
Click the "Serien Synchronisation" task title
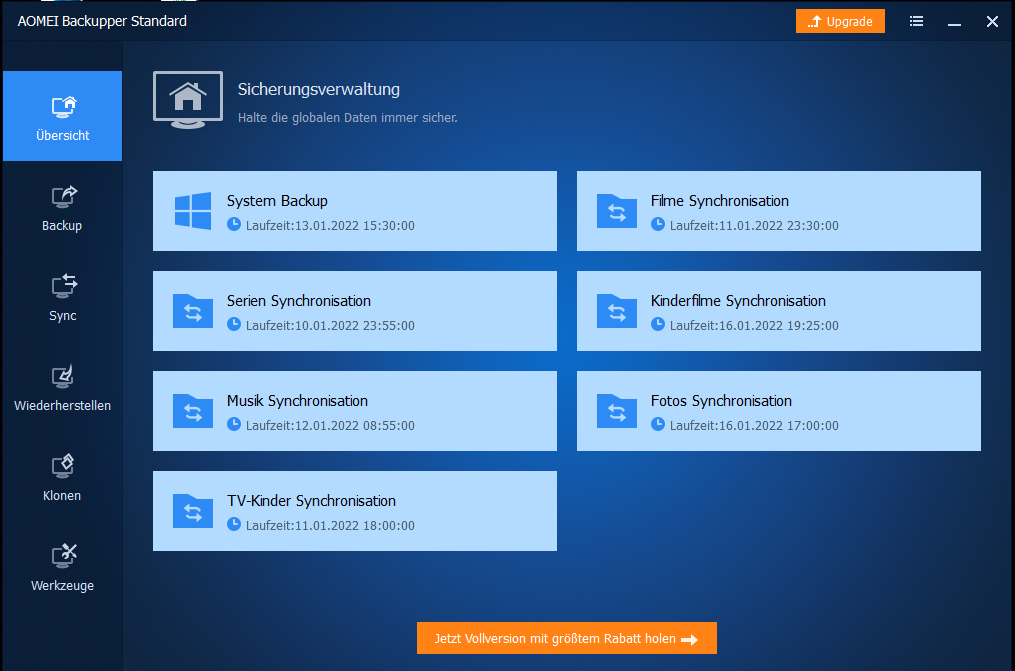[x=298, y=301]
